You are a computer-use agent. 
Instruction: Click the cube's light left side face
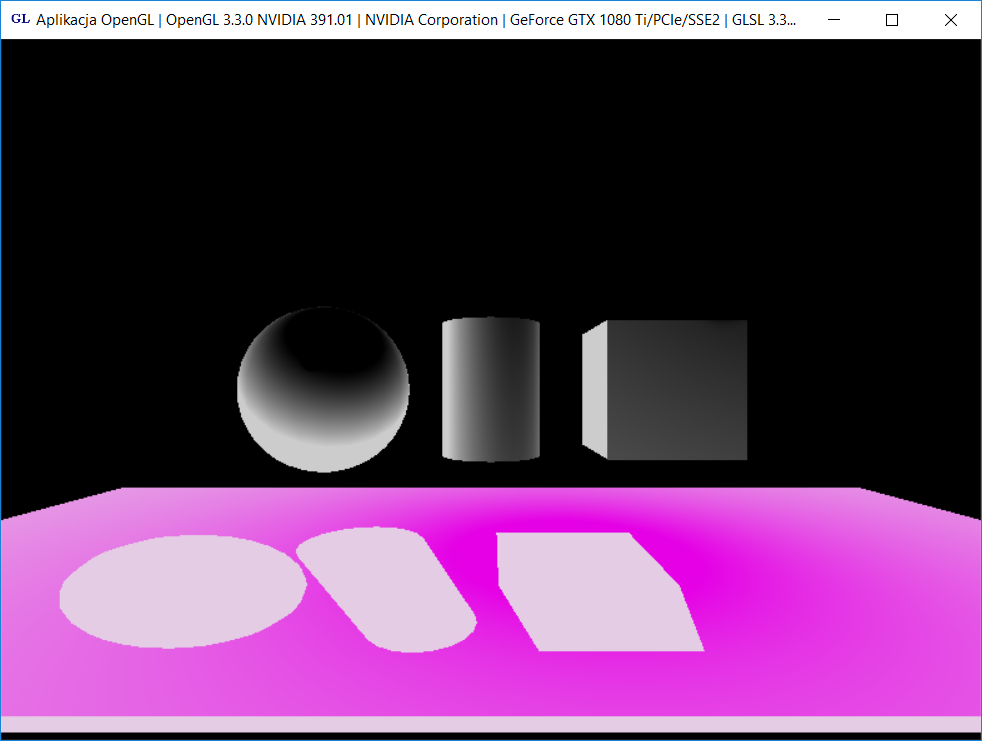point(595,390)
